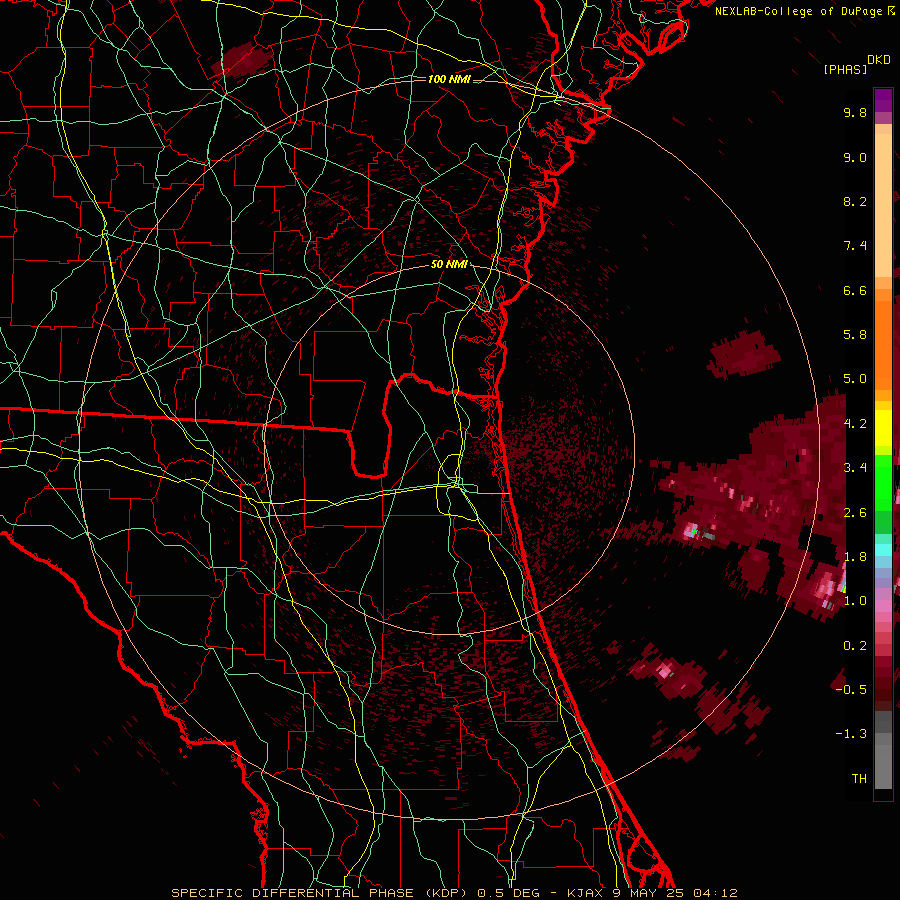Pick the bright yellow band of the color scale
This screenshot has height=900, width=900.
(x=883, y=428)
